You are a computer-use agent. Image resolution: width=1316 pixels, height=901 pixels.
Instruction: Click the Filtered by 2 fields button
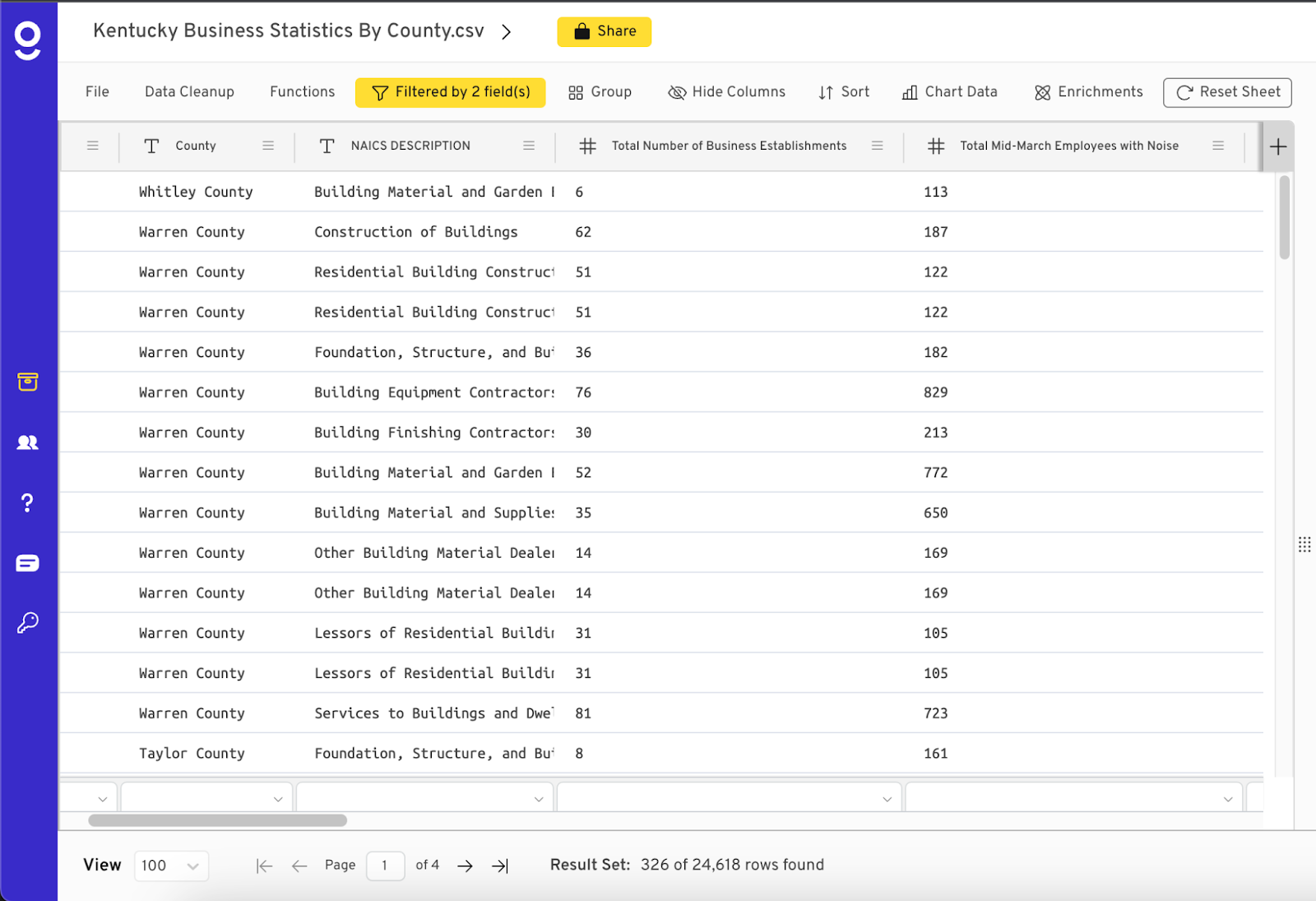point(450,92)
